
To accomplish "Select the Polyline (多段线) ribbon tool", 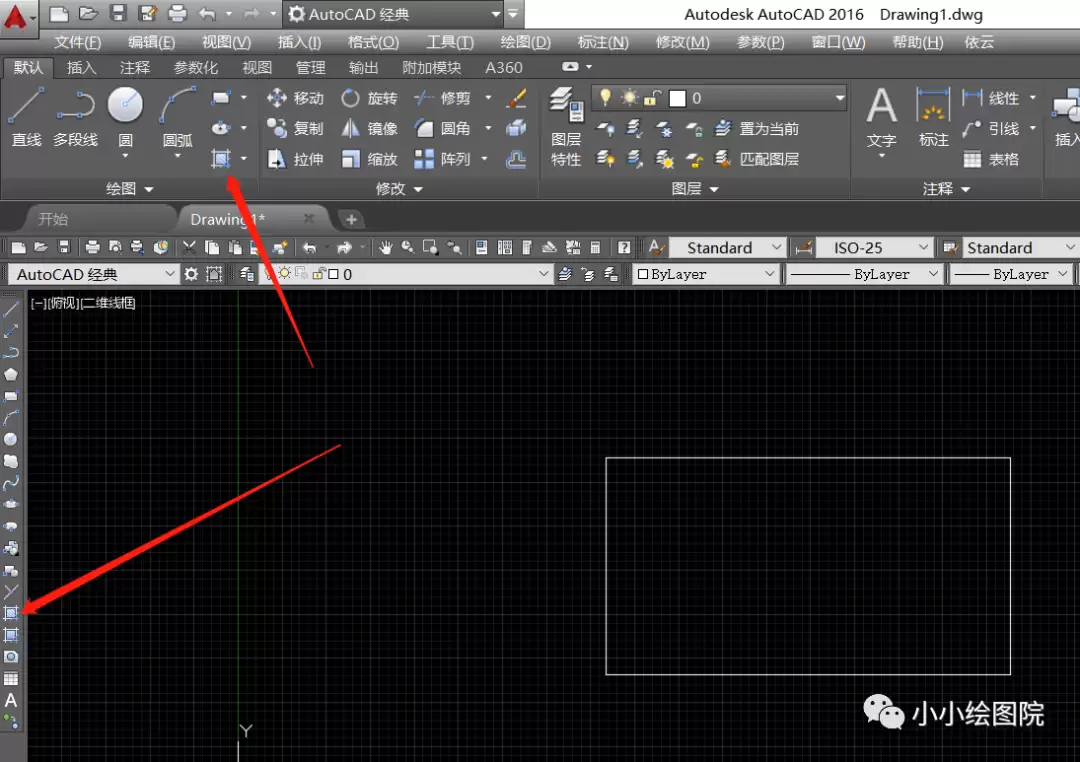I will click(75, 117).
